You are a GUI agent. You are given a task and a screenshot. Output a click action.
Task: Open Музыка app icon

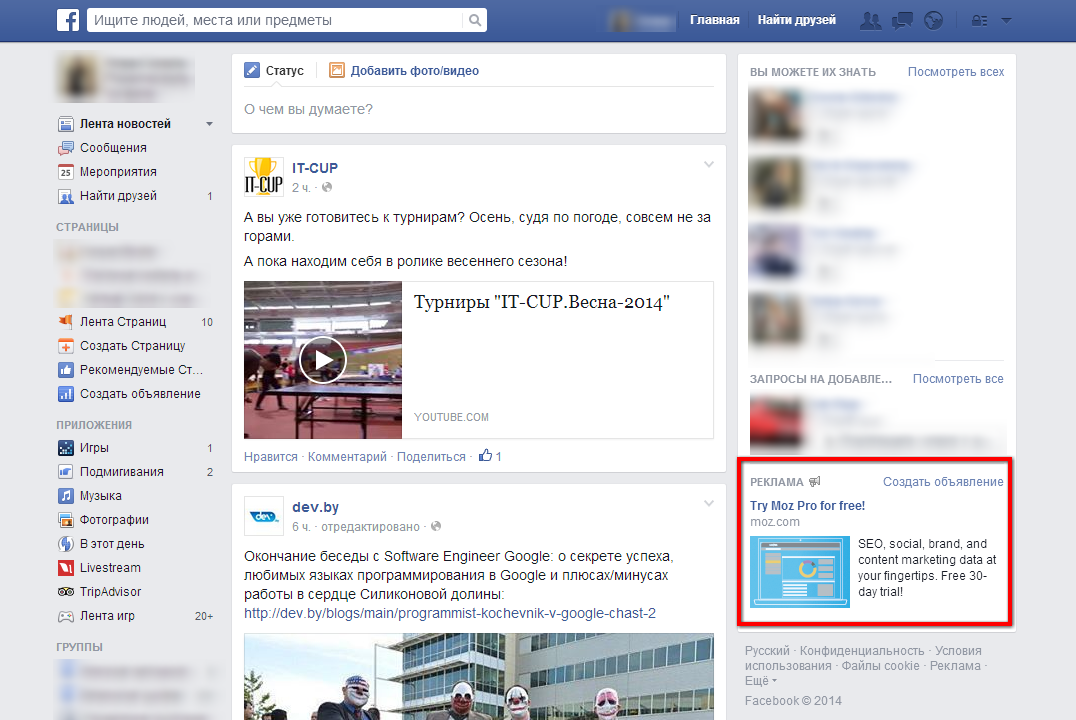coord(66,496)
